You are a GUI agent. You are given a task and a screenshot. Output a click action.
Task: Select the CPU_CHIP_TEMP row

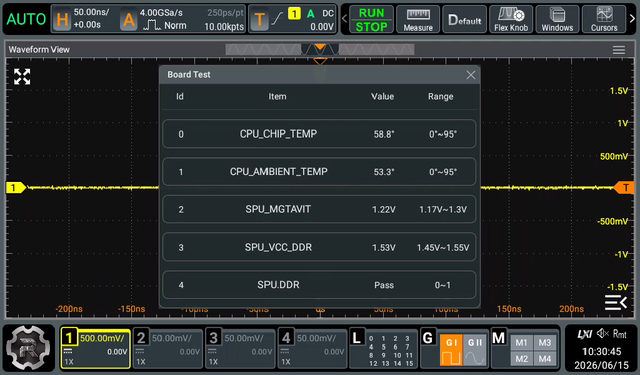tap(319, 134)
